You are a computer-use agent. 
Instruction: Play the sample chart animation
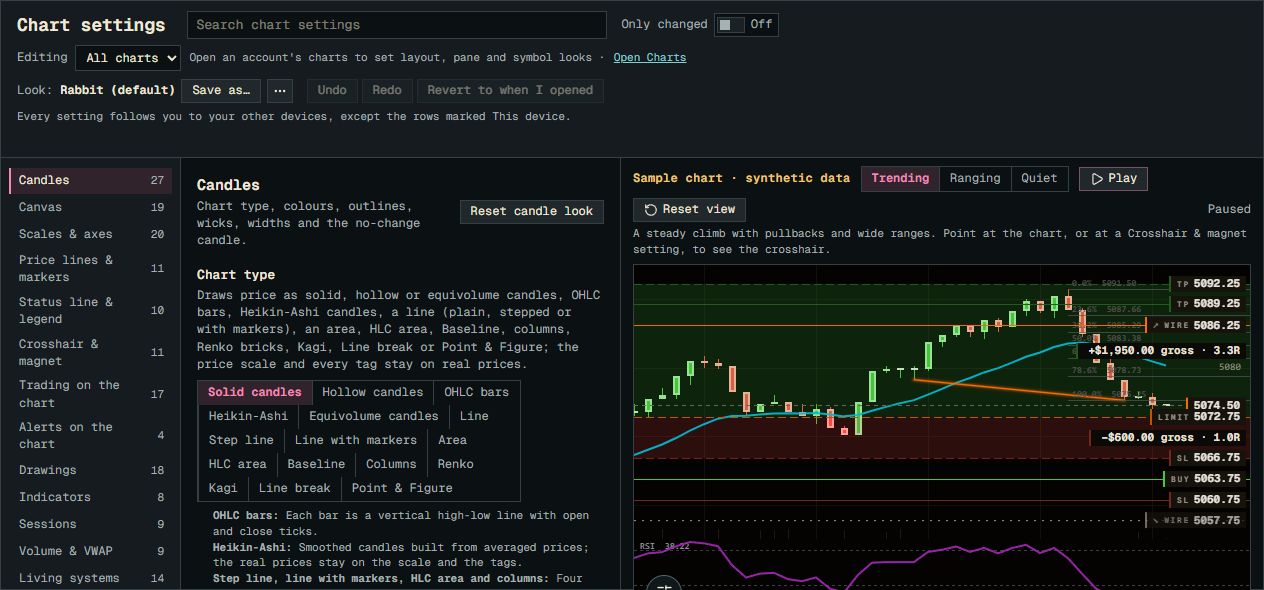[x=1113, y=178]
